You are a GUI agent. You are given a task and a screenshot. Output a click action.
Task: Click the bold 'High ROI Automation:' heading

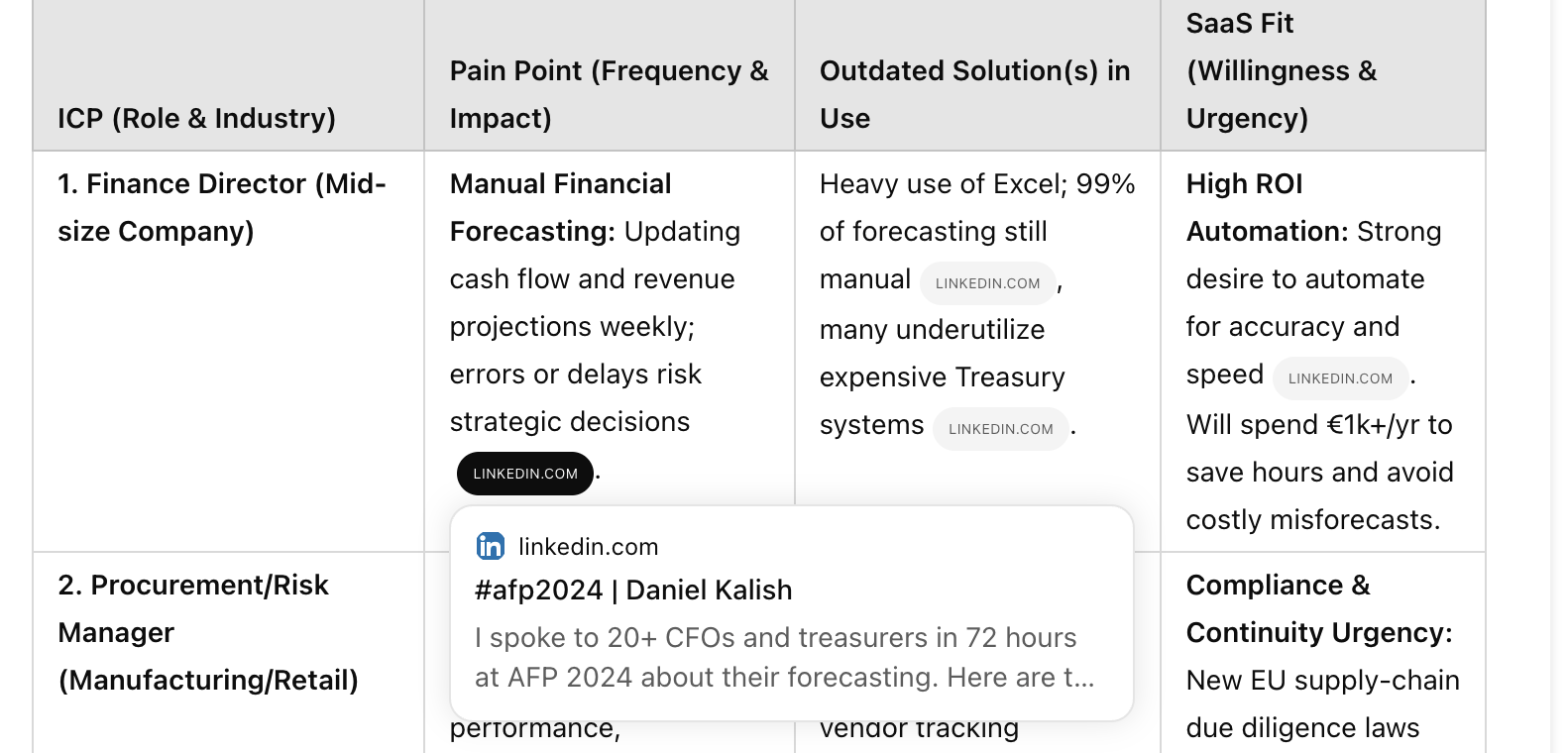(1267, 208)
